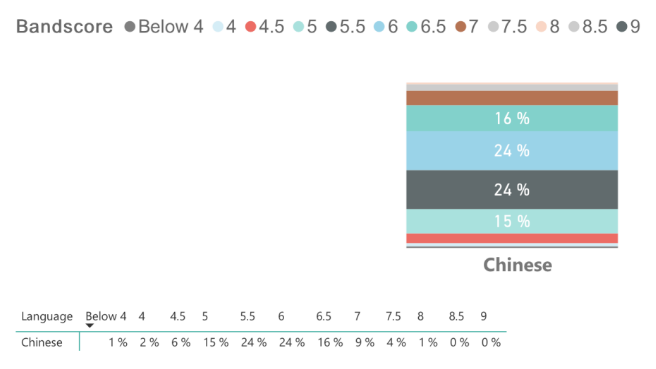Select the dark gray 24 % segment
The height and width of the screenshot is (369, 656).
pyautogui.click(x=512, y=190)
